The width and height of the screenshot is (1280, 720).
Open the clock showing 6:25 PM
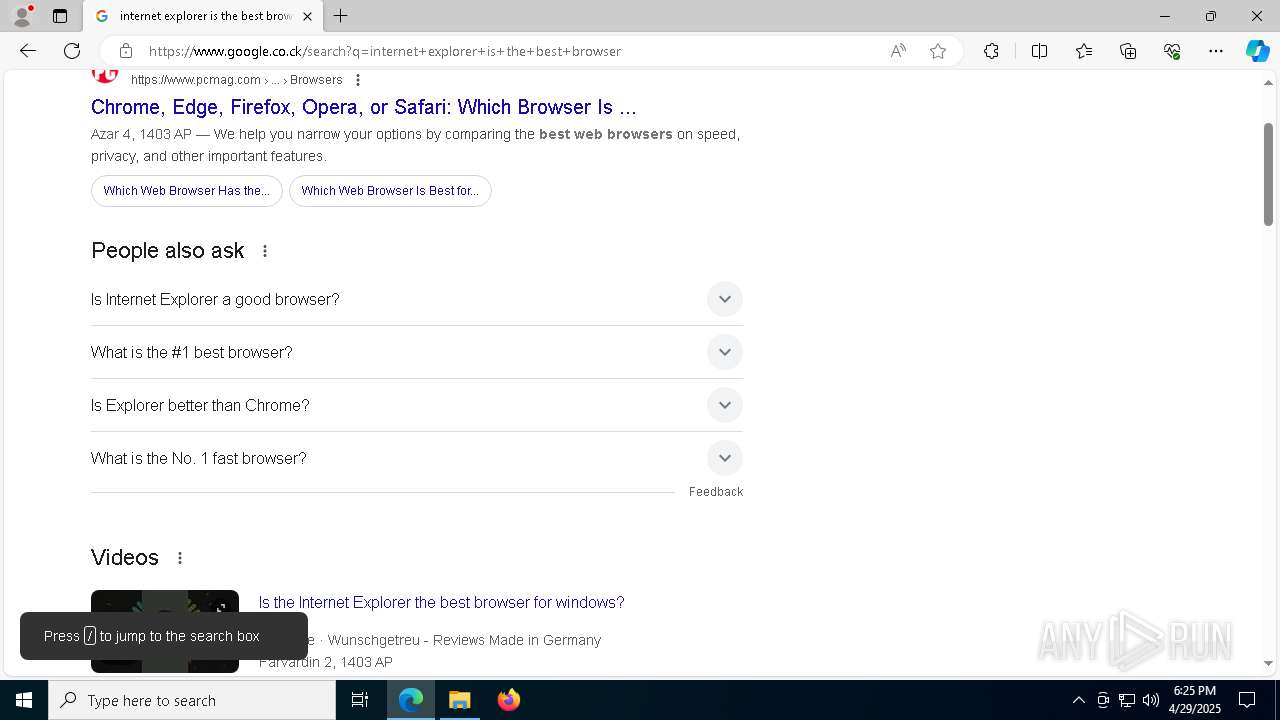(1195, 700)
